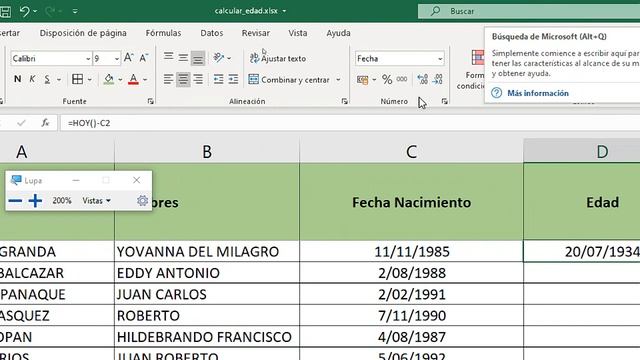Open the font size 9 dropdown

click(117, 59)
